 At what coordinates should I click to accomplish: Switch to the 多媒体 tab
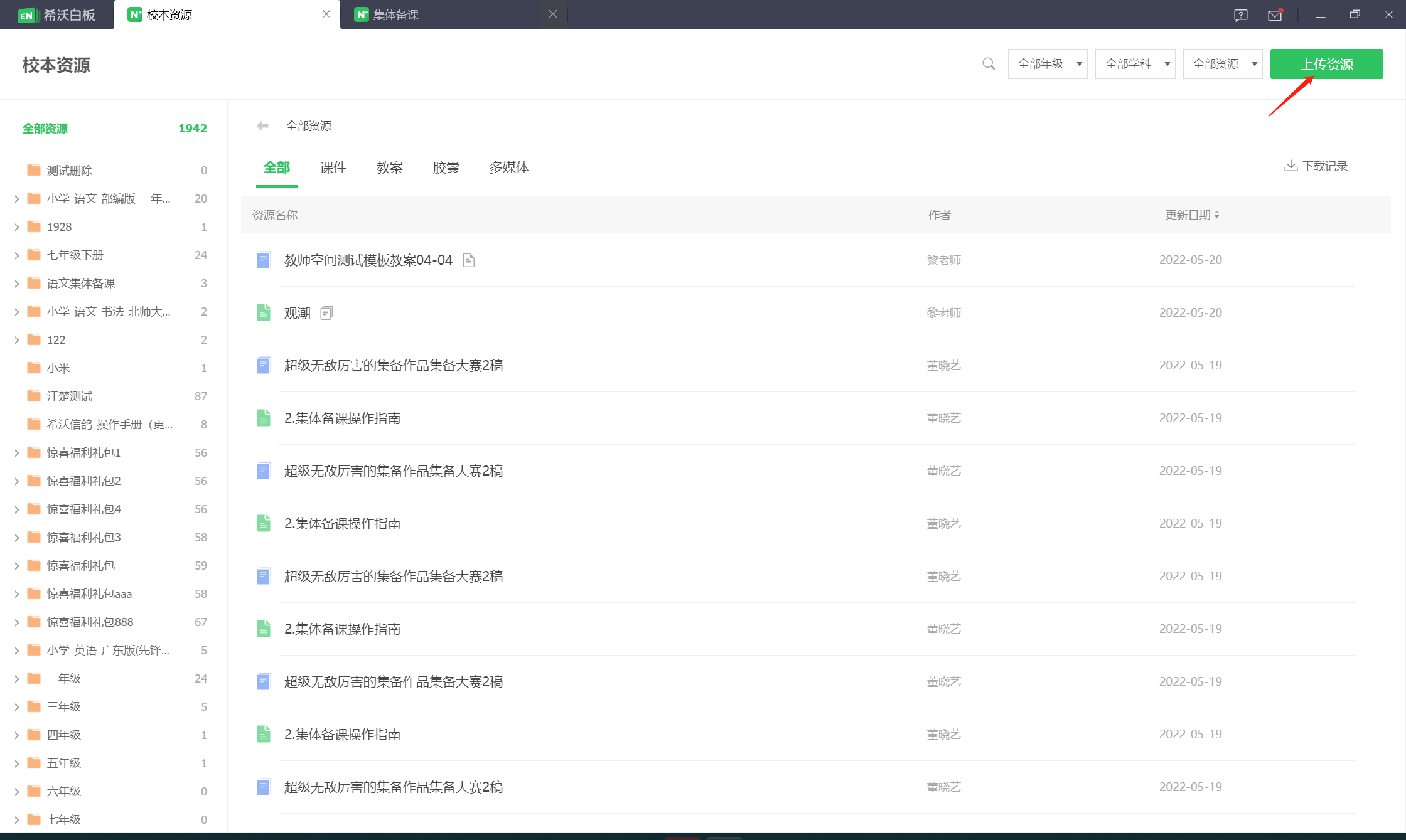pyautogui.click(x=509, y=167)
